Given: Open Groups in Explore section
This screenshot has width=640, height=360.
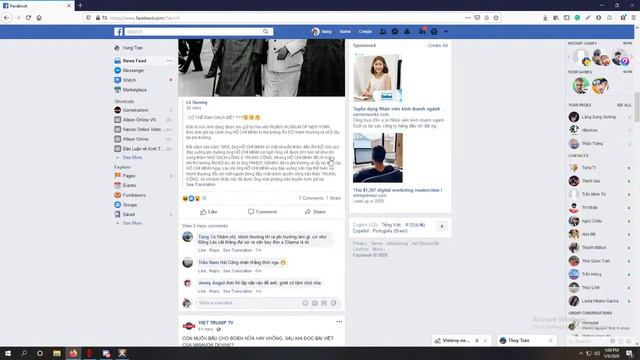Looking at the screenshot, I should (126, 205).
